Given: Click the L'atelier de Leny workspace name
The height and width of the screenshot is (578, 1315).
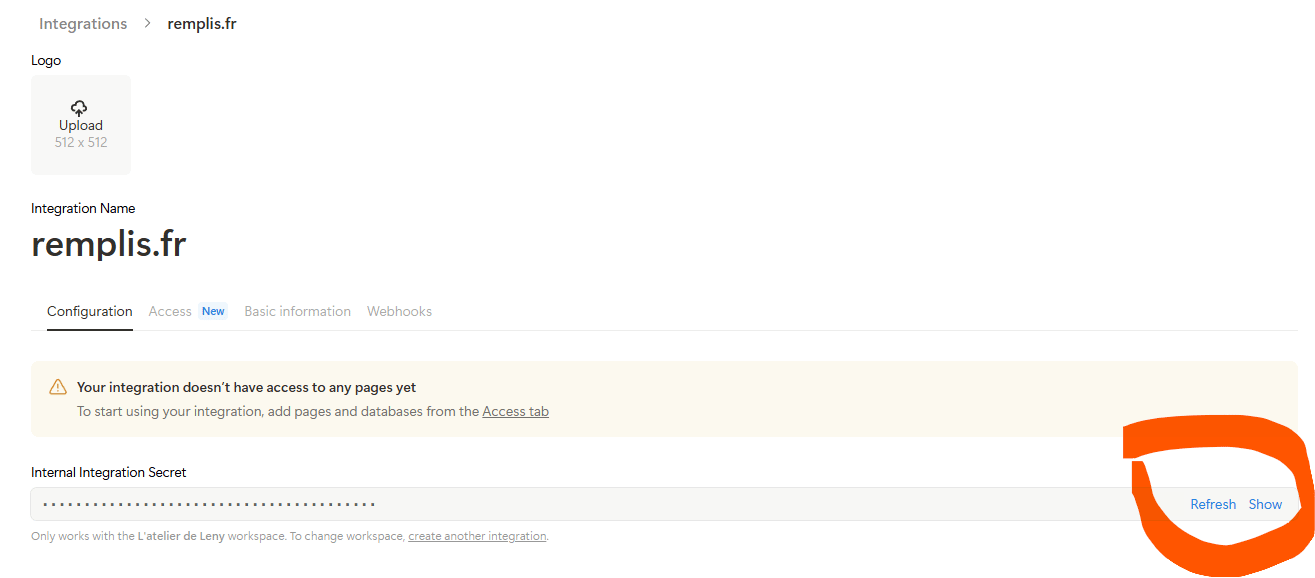Looking at the screenshot, I should click(180, 536).
